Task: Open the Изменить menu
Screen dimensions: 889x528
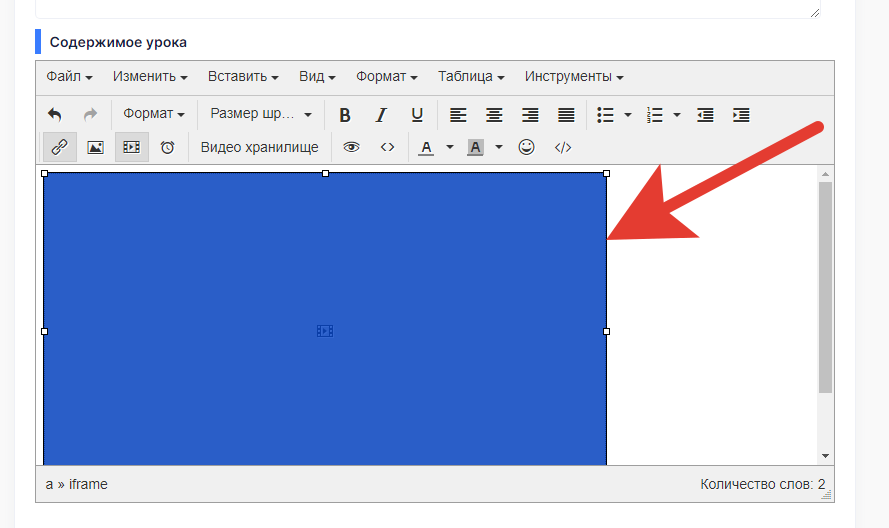Action: tap(150, 77)
